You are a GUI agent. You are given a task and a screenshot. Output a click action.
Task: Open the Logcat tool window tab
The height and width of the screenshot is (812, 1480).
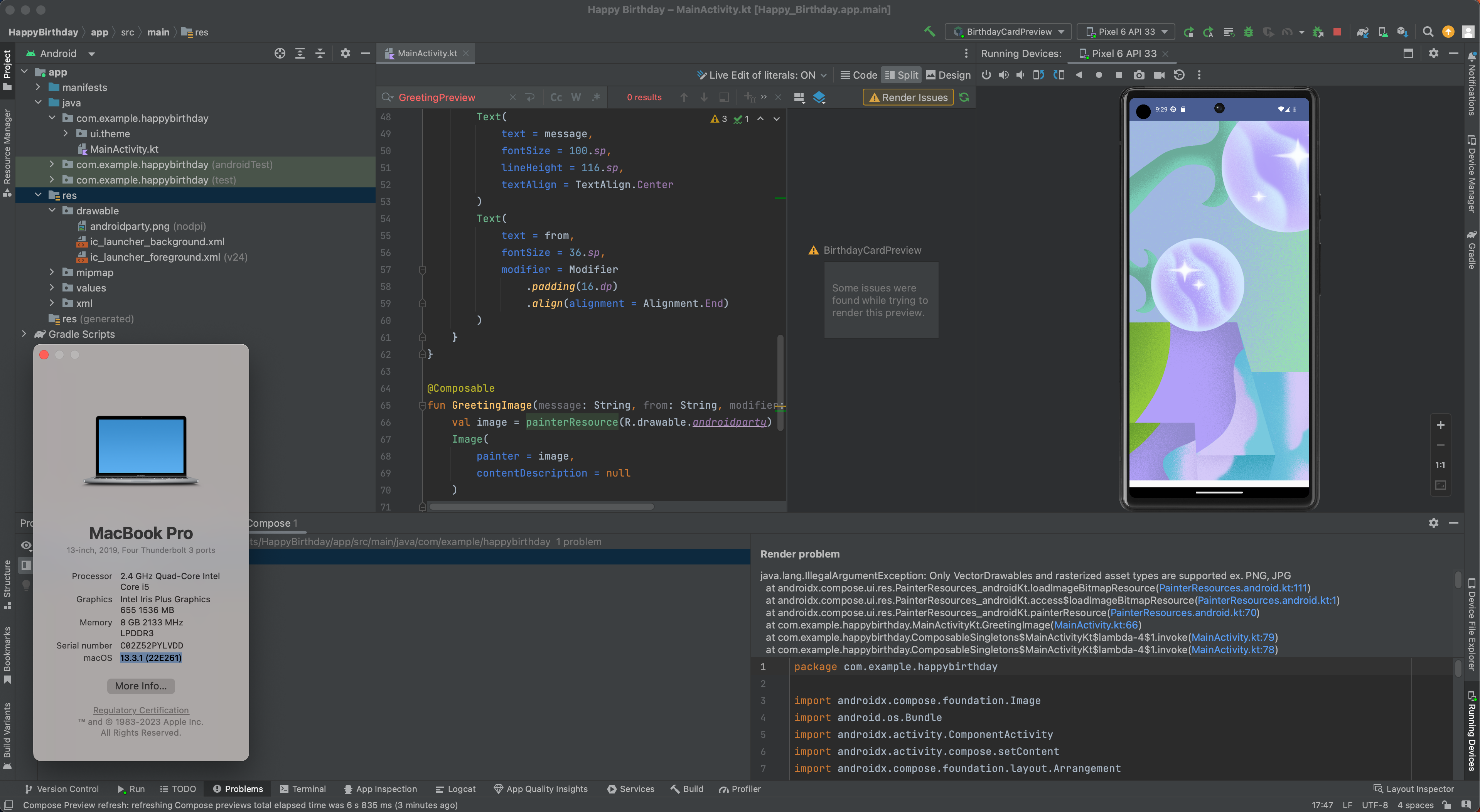[455, 788]
